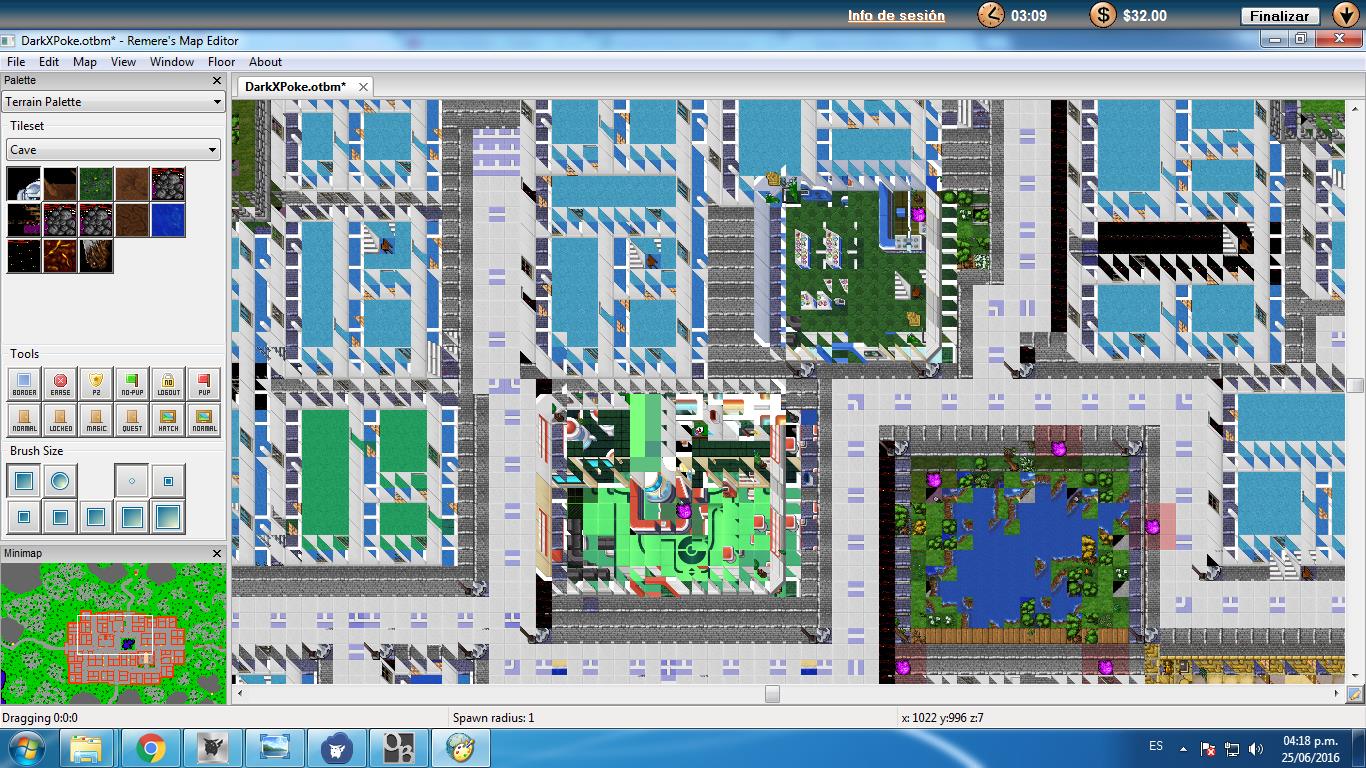Open the Info de sesión link

coord(896,15)
